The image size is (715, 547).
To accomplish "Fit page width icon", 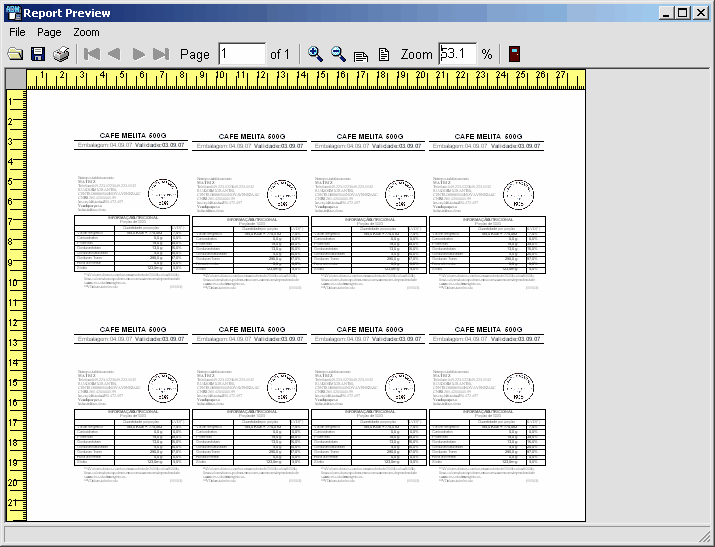I will [x=361, y=55].
